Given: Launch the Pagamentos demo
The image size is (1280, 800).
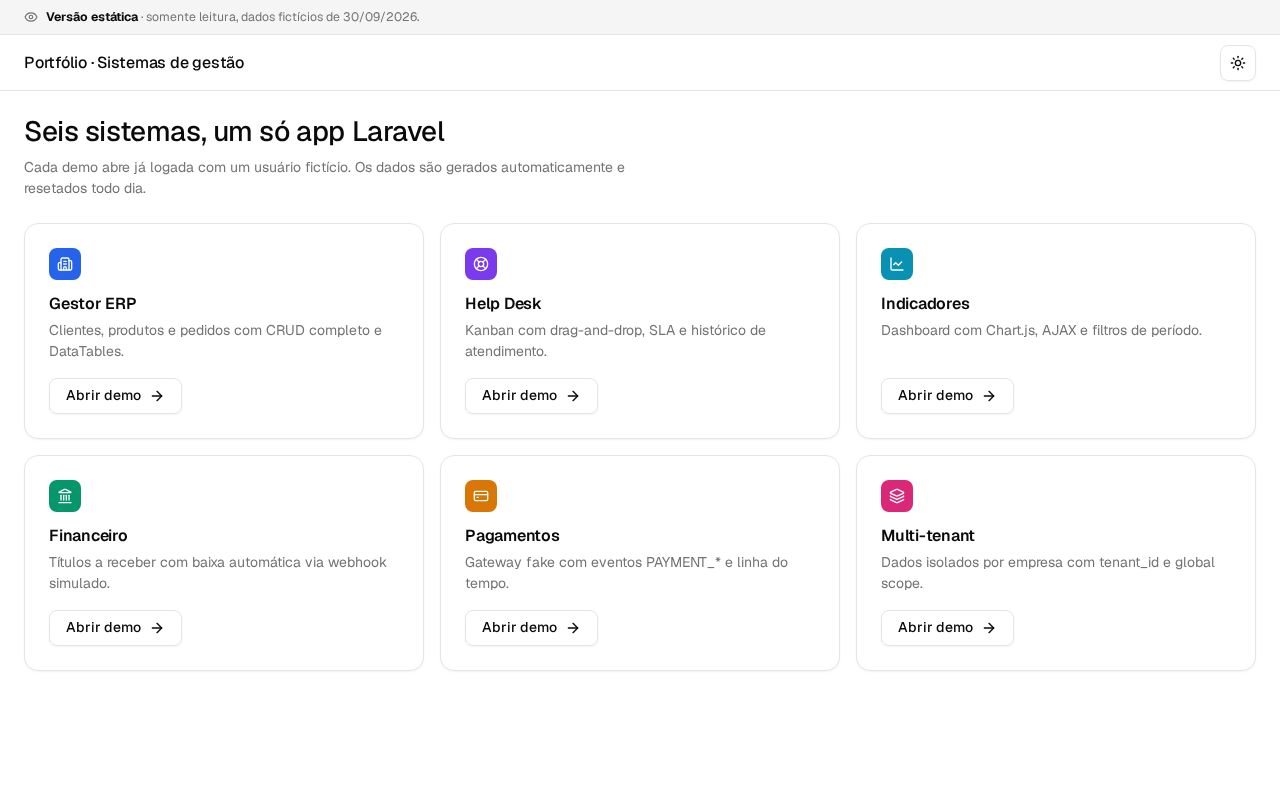Looking at the screenshot, I should (531, 628).
